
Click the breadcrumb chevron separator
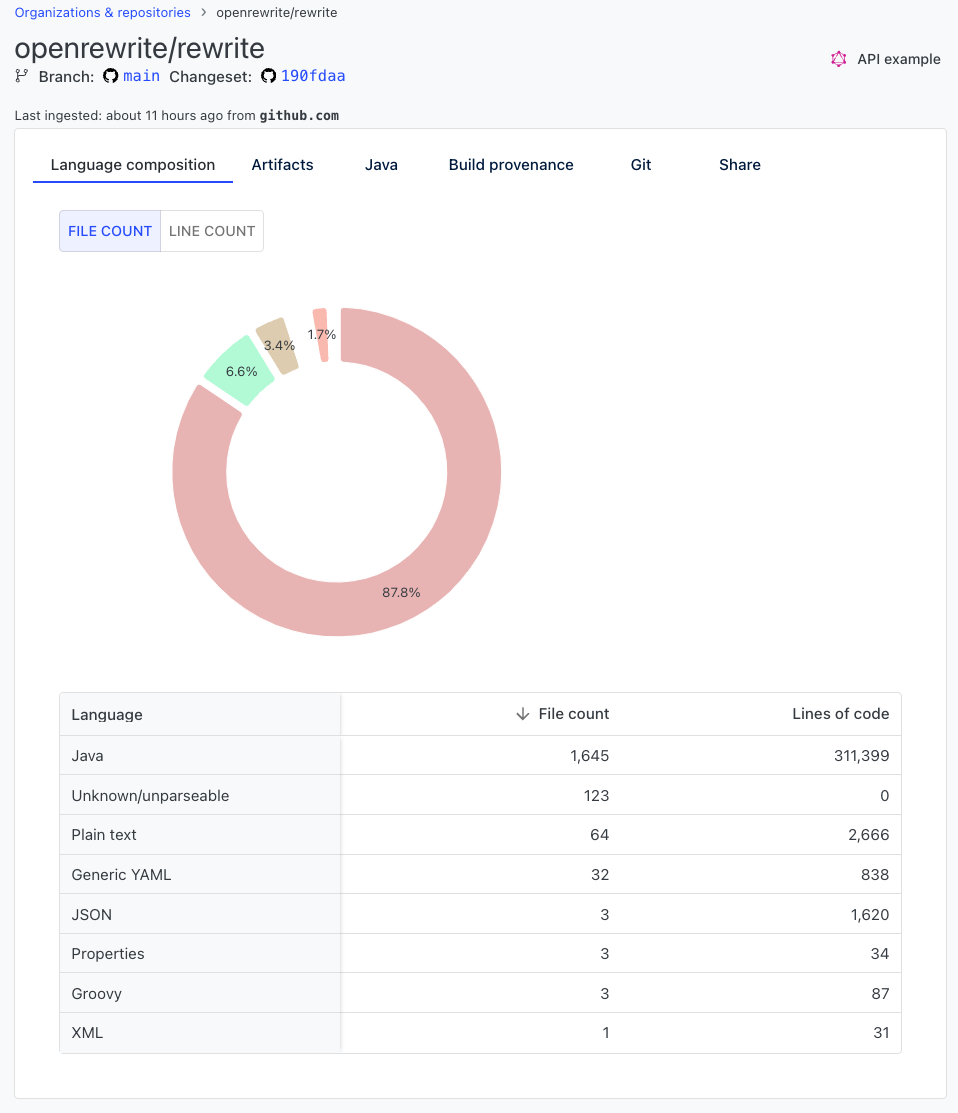(x=204, y=12)
